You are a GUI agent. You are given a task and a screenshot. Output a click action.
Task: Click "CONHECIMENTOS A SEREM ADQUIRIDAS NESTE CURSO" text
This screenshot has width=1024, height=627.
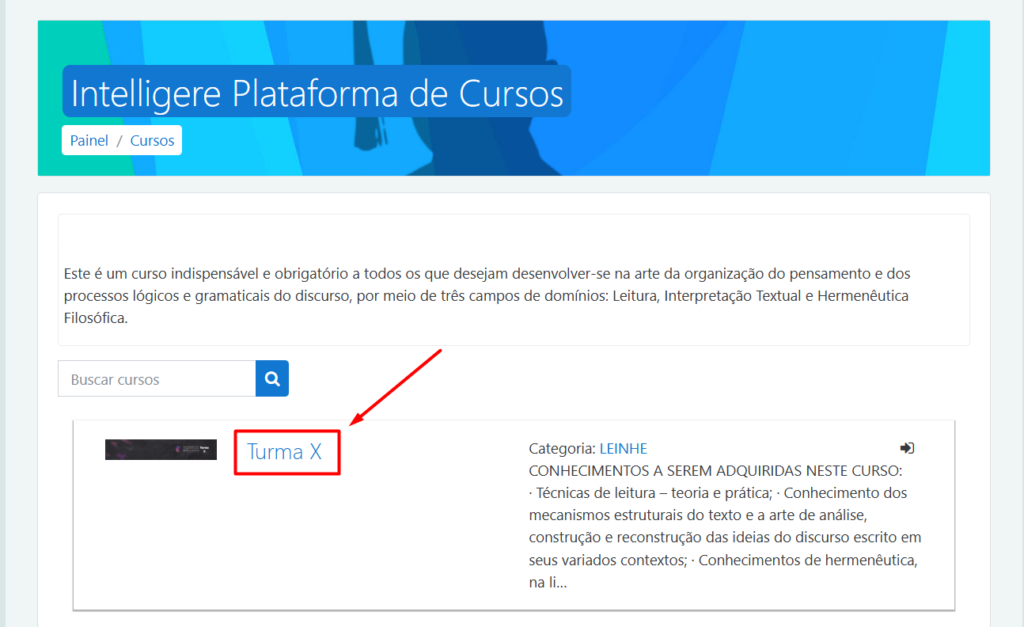pos(715,471)
